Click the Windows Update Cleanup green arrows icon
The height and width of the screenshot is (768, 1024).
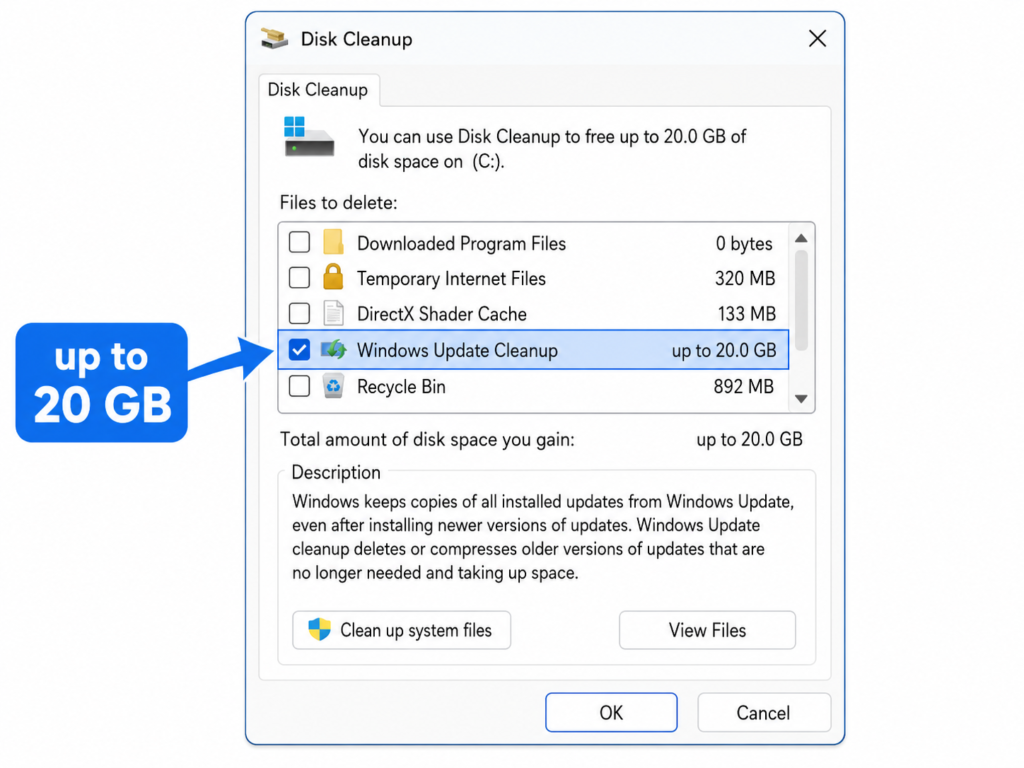[x=334, y=349]
